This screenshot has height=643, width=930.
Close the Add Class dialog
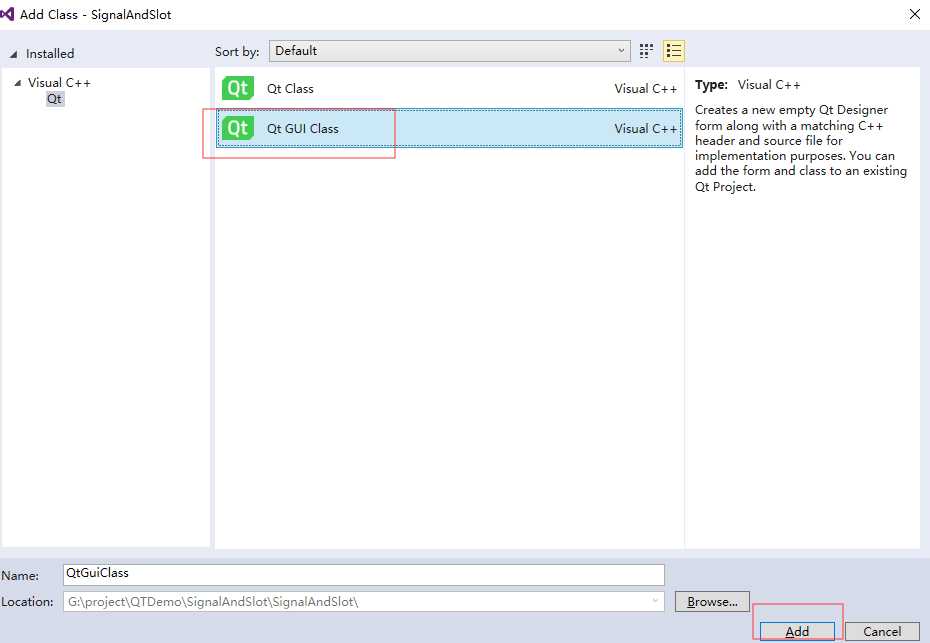click(915, 14)
